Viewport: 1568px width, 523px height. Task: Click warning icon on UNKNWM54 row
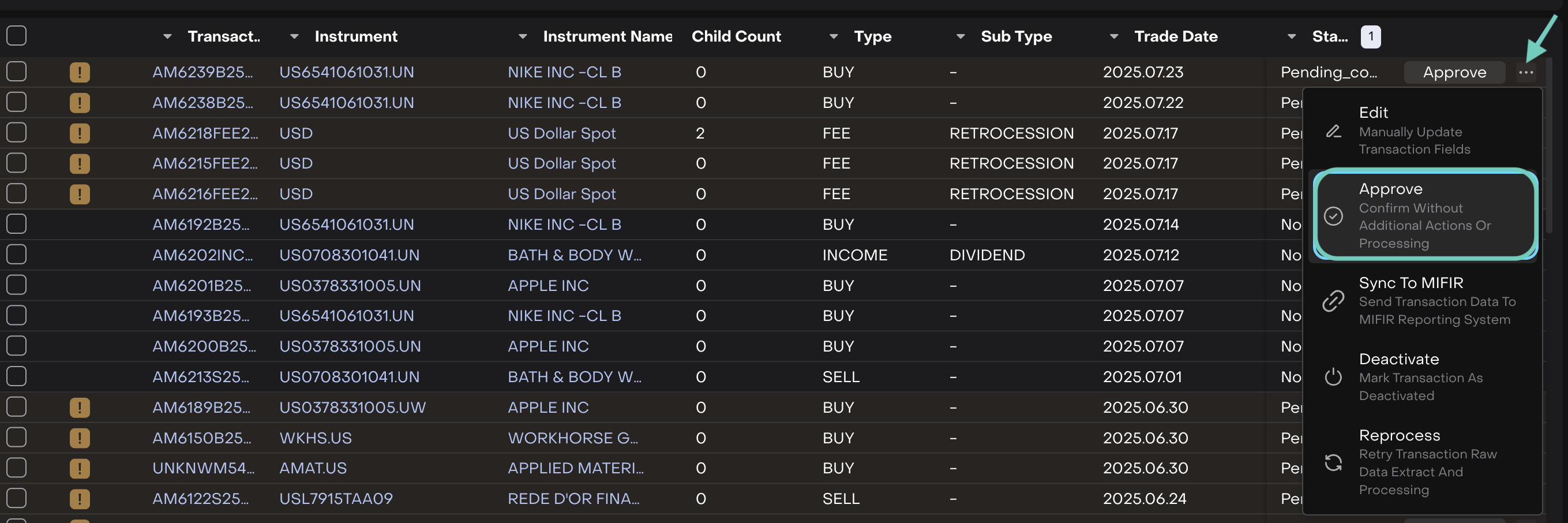(x=80, y=468)
